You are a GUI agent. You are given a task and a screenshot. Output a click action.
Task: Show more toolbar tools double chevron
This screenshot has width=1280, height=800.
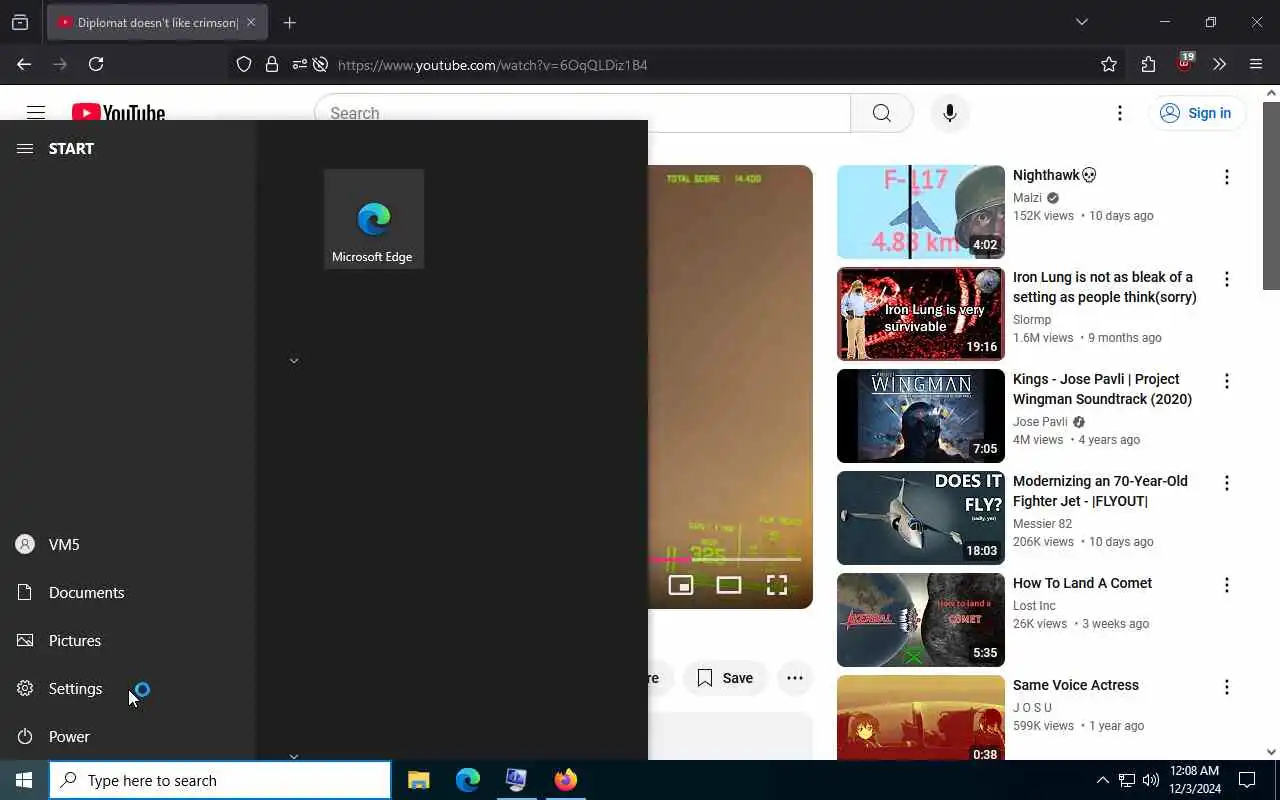1219,65
